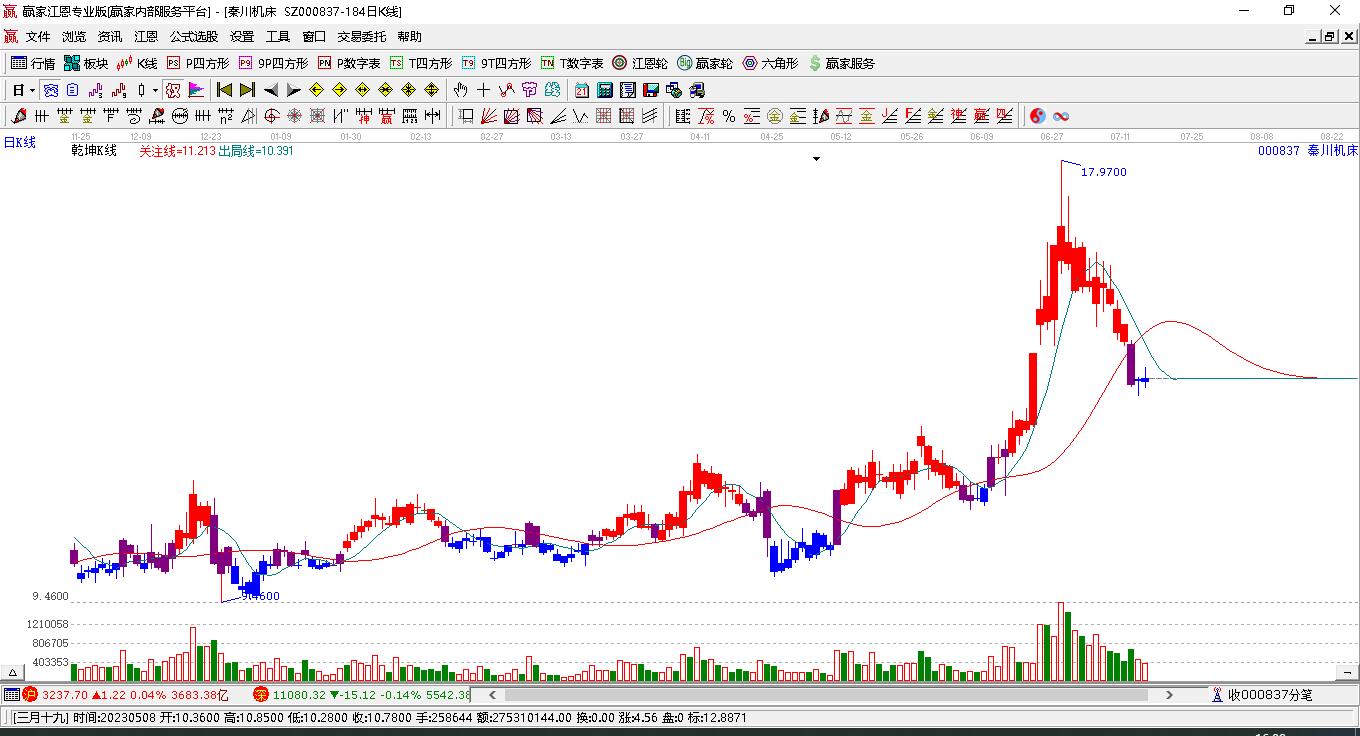Click the 17.9700 high price label
This screenshot has width=1360, height=736.
point(1104,172)
